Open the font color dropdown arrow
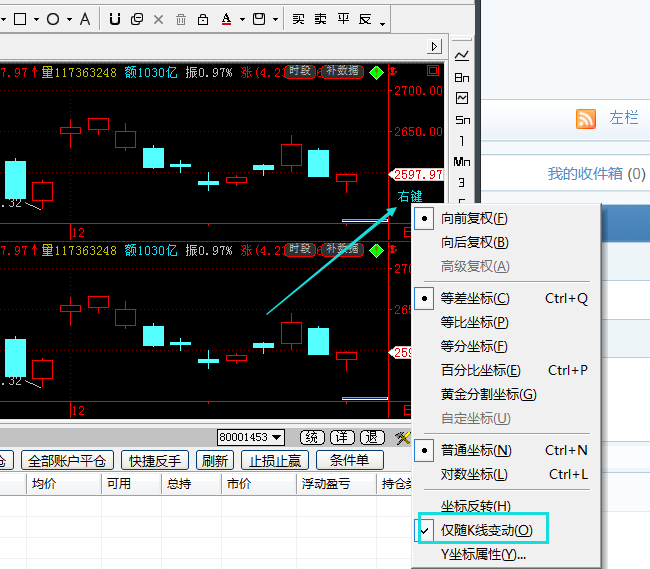This screenshot has height=569, width=650. (x=243, y=19)
